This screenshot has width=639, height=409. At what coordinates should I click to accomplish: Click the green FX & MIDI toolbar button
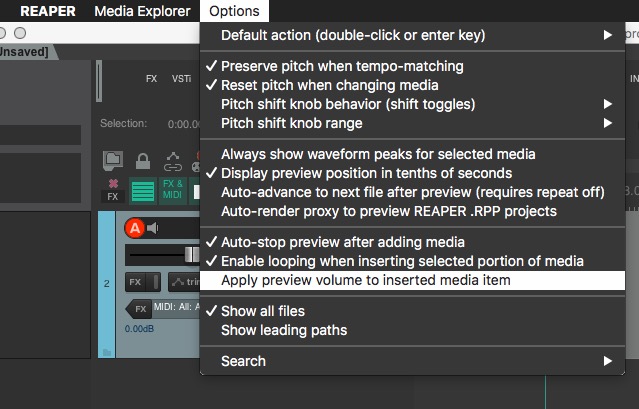(x=172, y=190)
